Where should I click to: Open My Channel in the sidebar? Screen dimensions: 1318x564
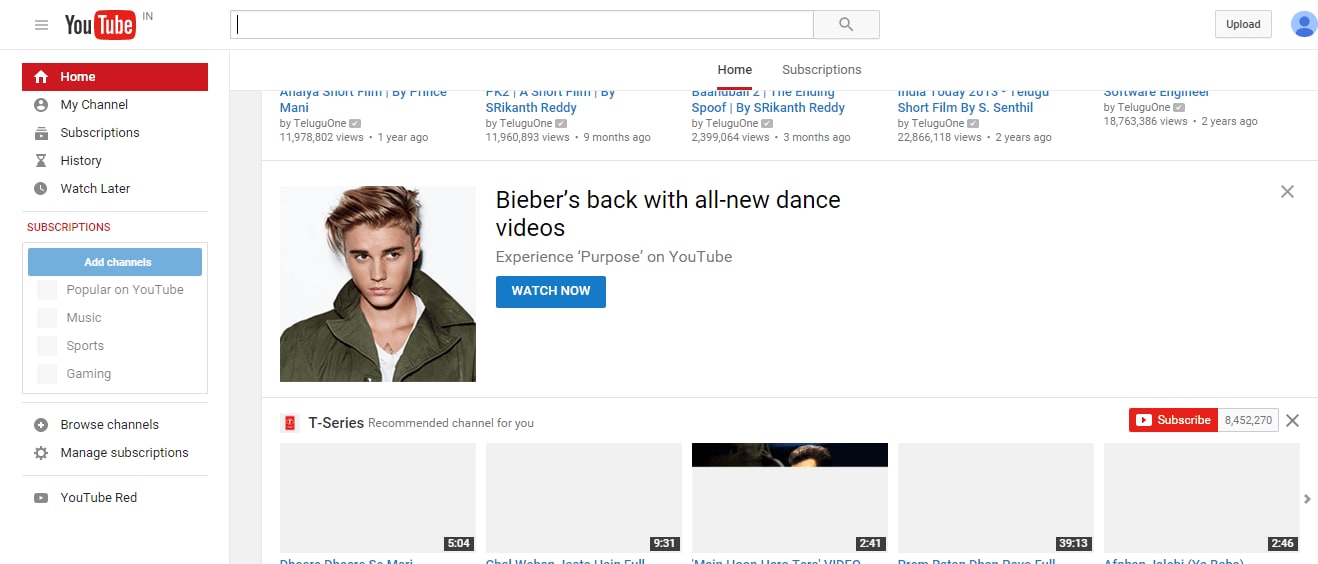point(115,105)
